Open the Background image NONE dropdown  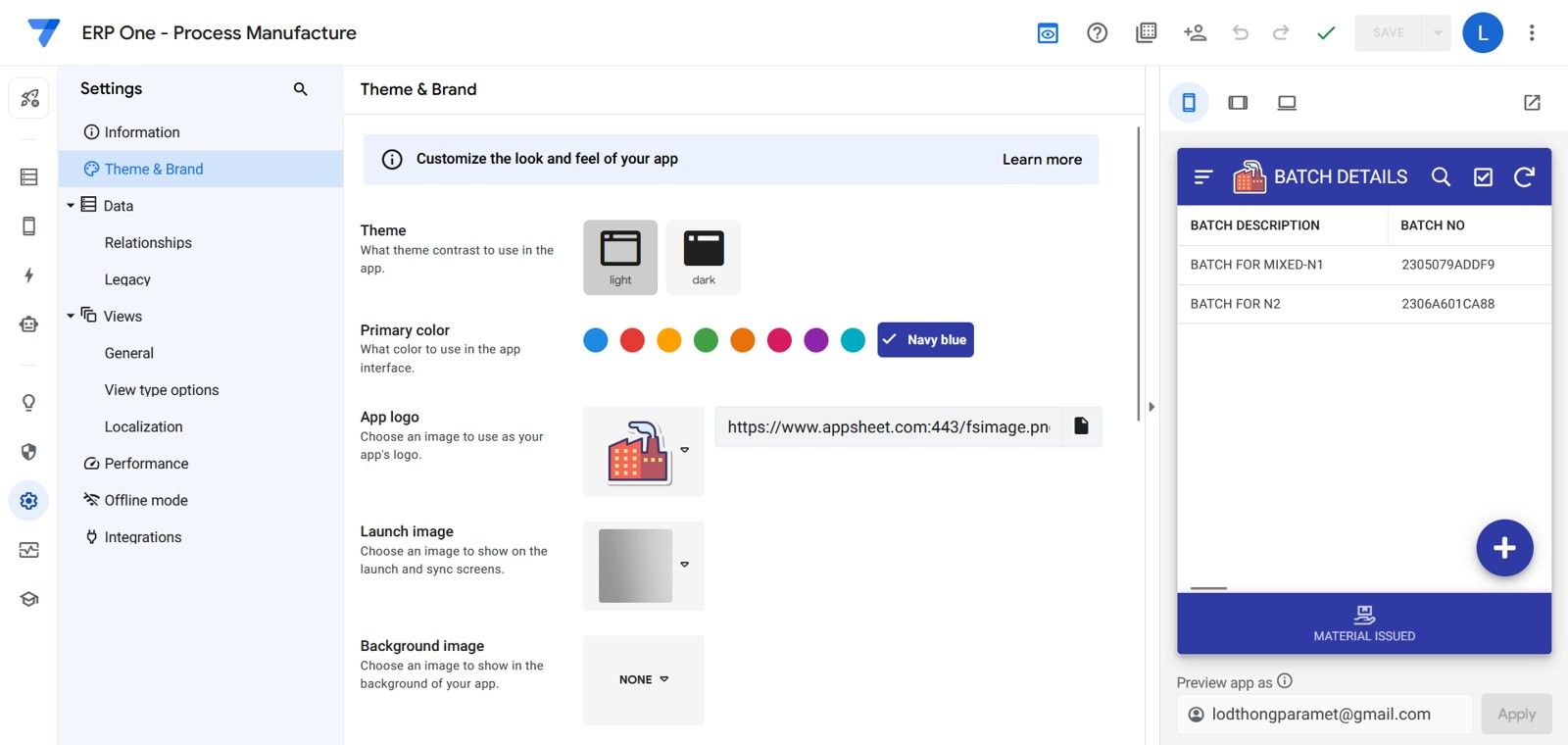point(644,679)
